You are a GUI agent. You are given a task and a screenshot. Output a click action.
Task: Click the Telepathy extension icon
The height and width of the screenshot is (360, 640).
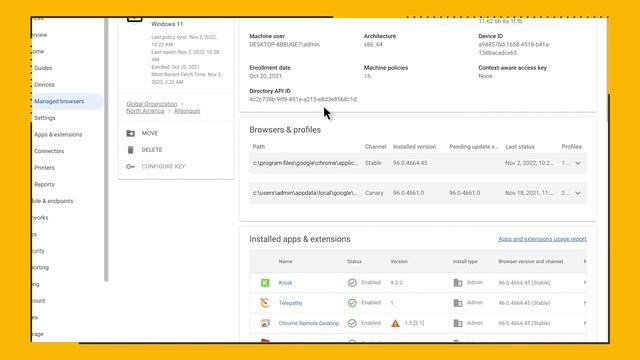click(x=265, y=303)
